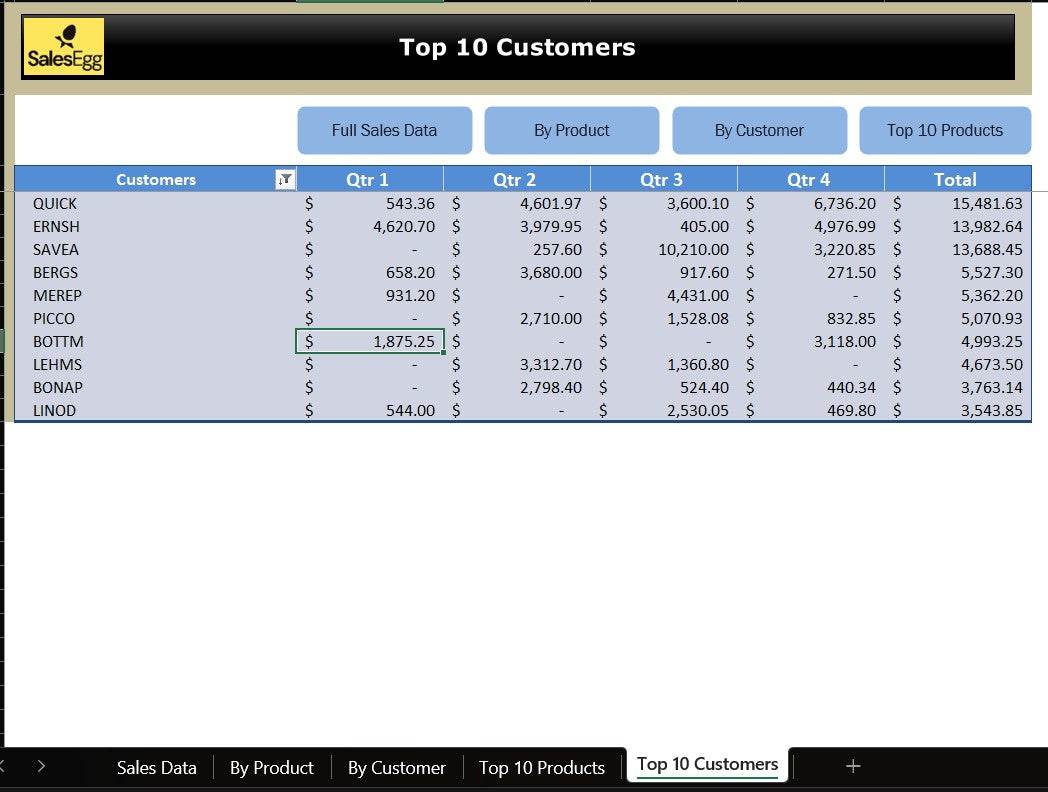Select LINOD total cell 3,543.85
The height and width of the screenshot is (792, 1048).
pos(958,411)
